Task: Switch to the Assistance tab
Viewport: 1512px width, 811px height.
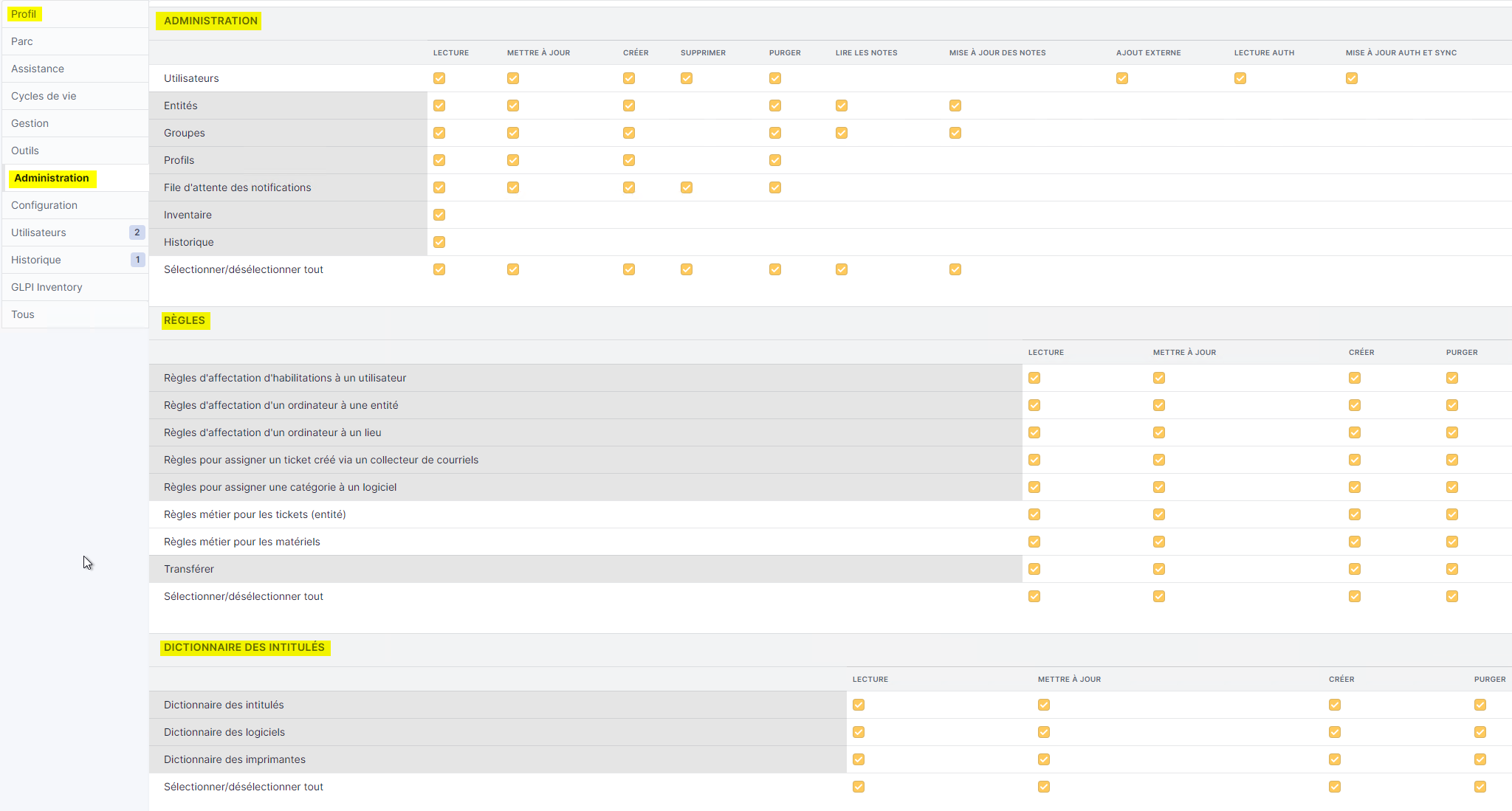Action: (38, 69)
